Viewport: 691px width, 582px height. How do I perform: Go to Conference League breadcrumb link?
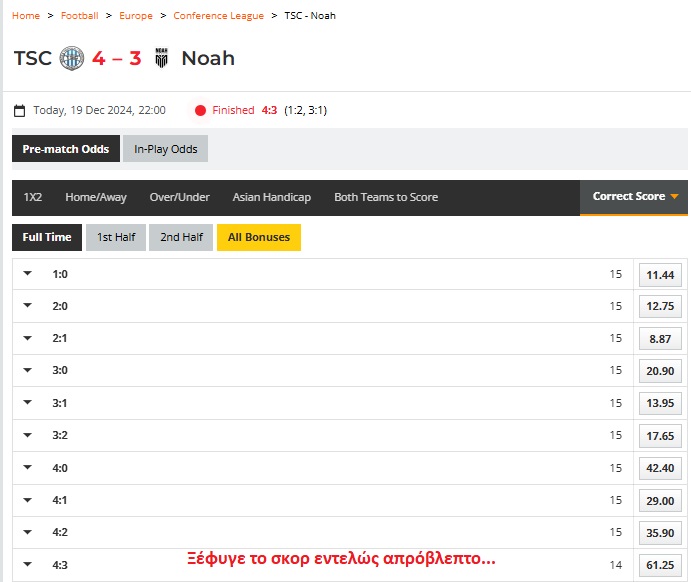(x=218, y=16)
